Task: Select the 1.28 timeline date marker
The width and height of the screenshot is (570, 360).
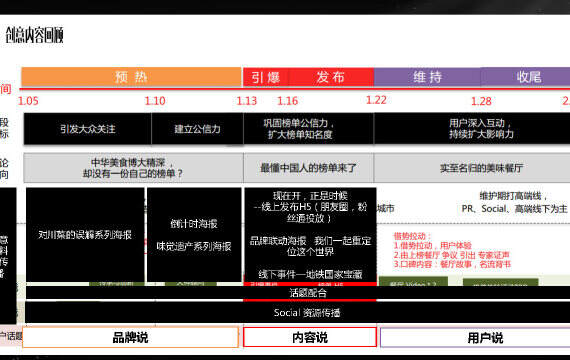Action: coord(481,101)
